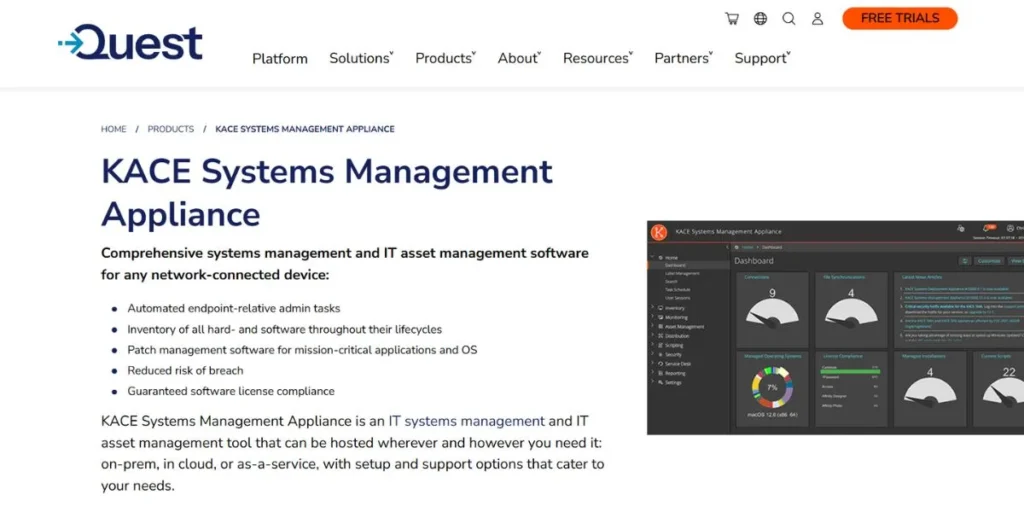Expand the Distribution section in KACE sidebar
Screen dimensions: 1024x512
(x=652, y=335)
